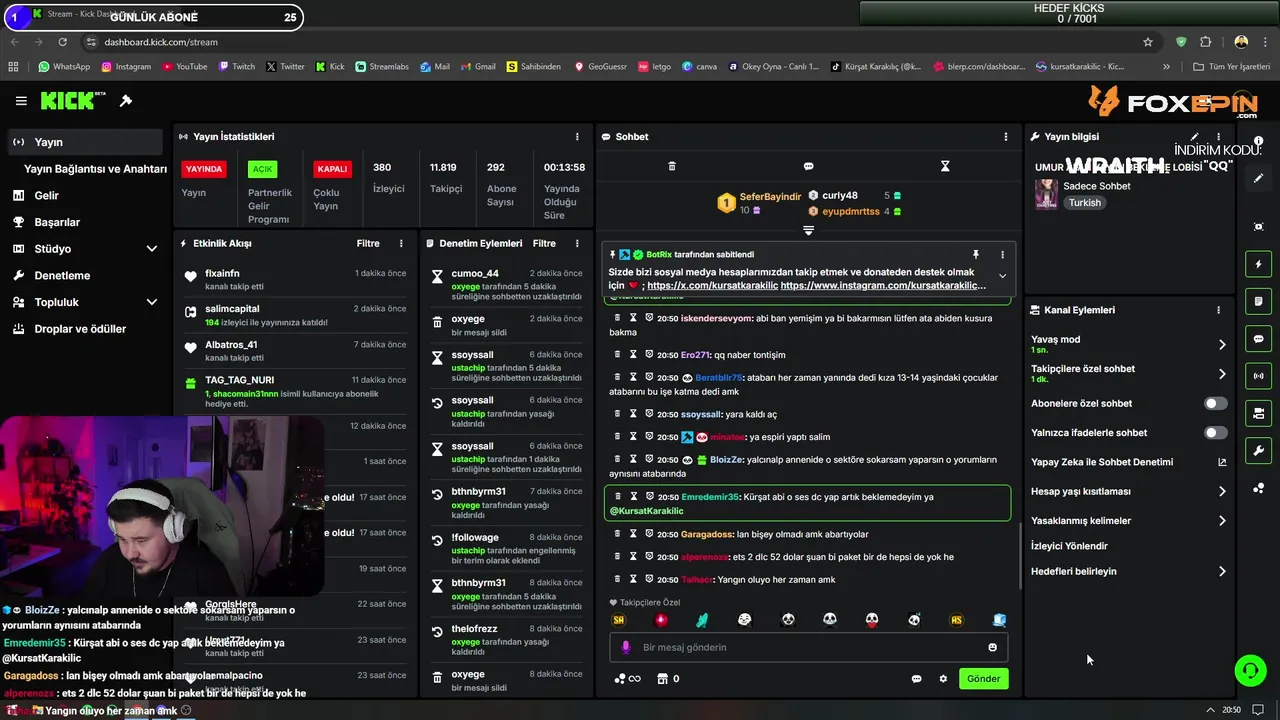The height and width of the screenshot is (720, 1280).
Task: Timeout ssoyssall with the hourglass icon
Action: point(633,414)
